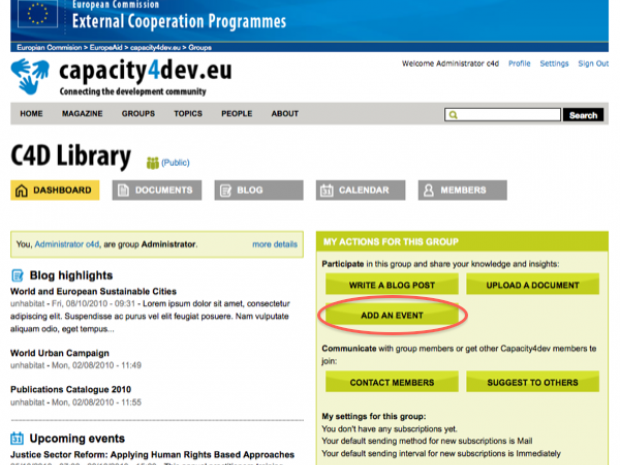Go to the Calendar tab

tap(359, 190)
